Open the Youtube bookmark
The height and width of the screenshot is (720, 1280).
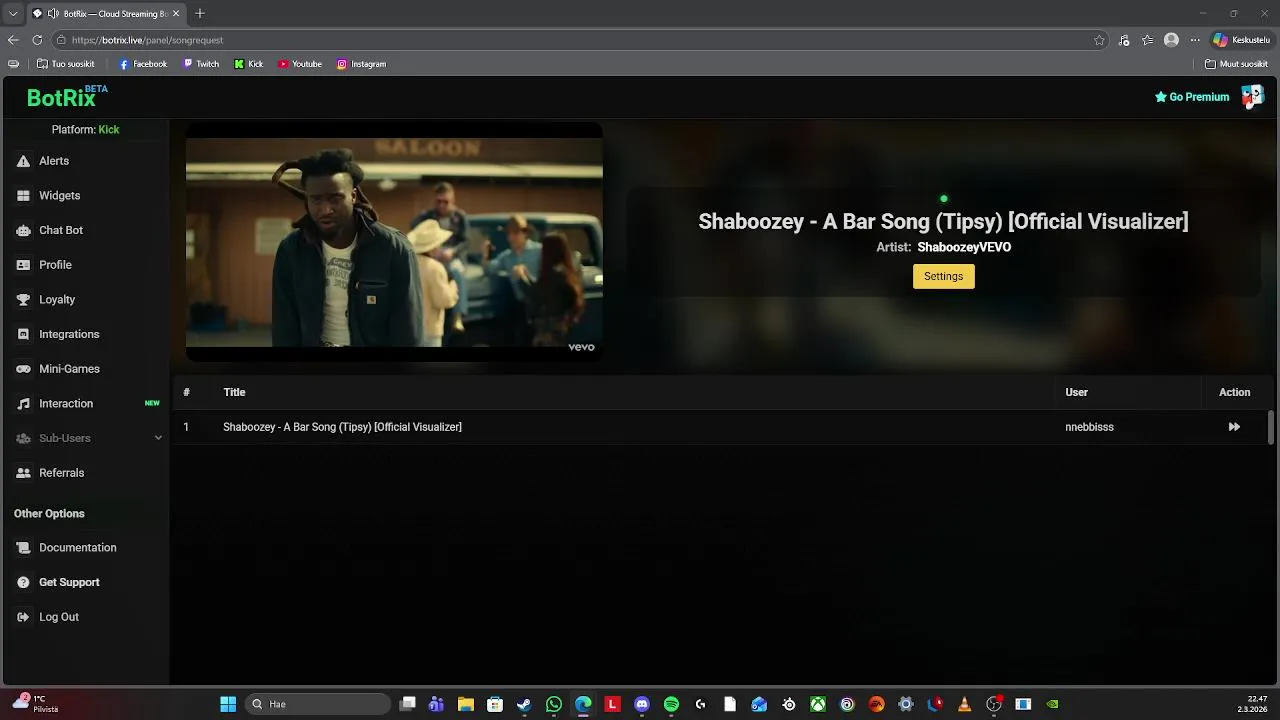pyautogui.click(x=300, y=64)
